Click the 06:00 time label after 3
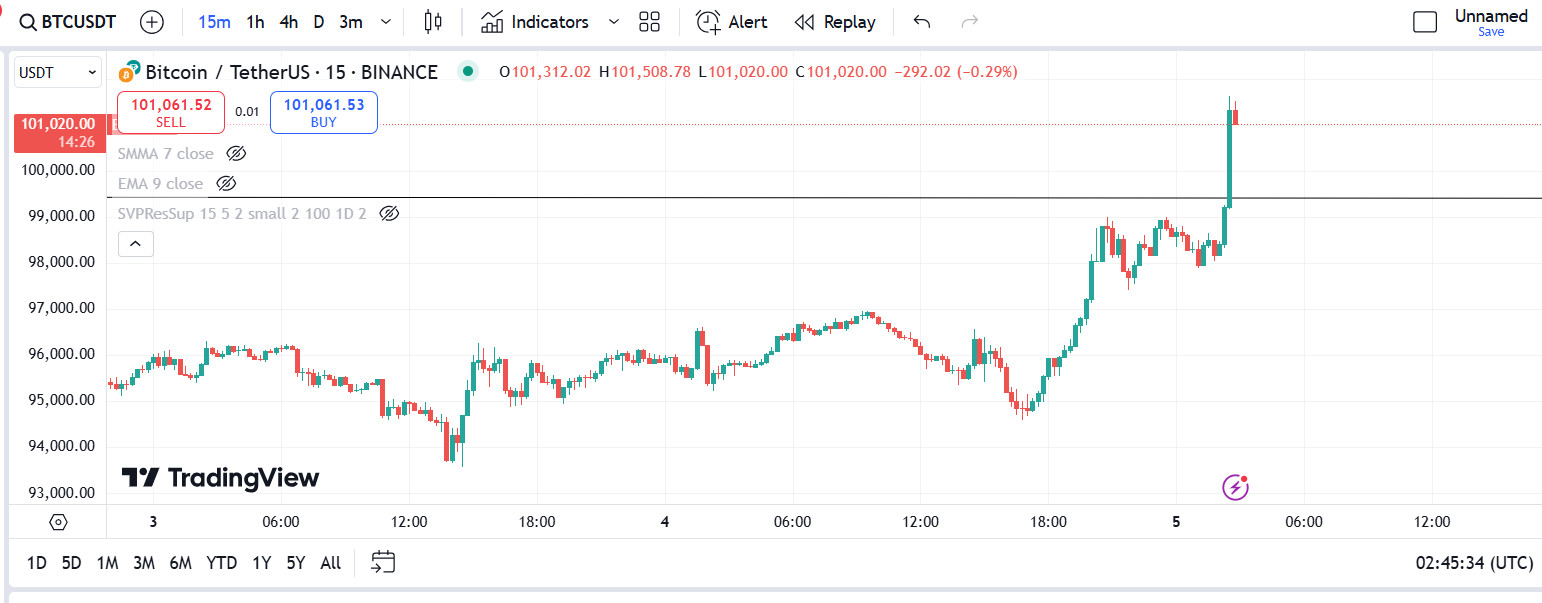Viewport: 1542px width, 603px height. click(281, 522)
